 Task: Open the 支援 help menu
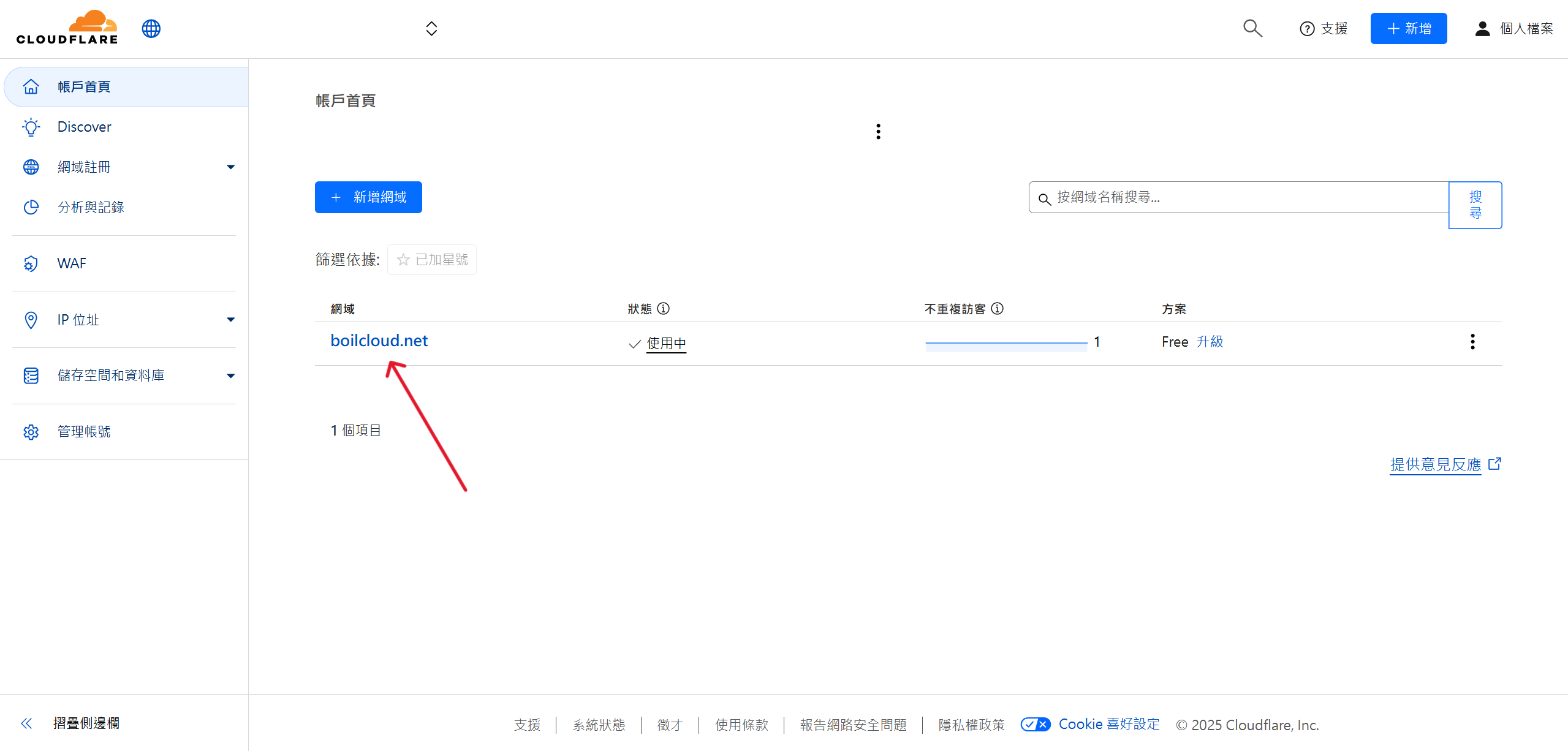pyautogui.click(x=1324, y=29)
